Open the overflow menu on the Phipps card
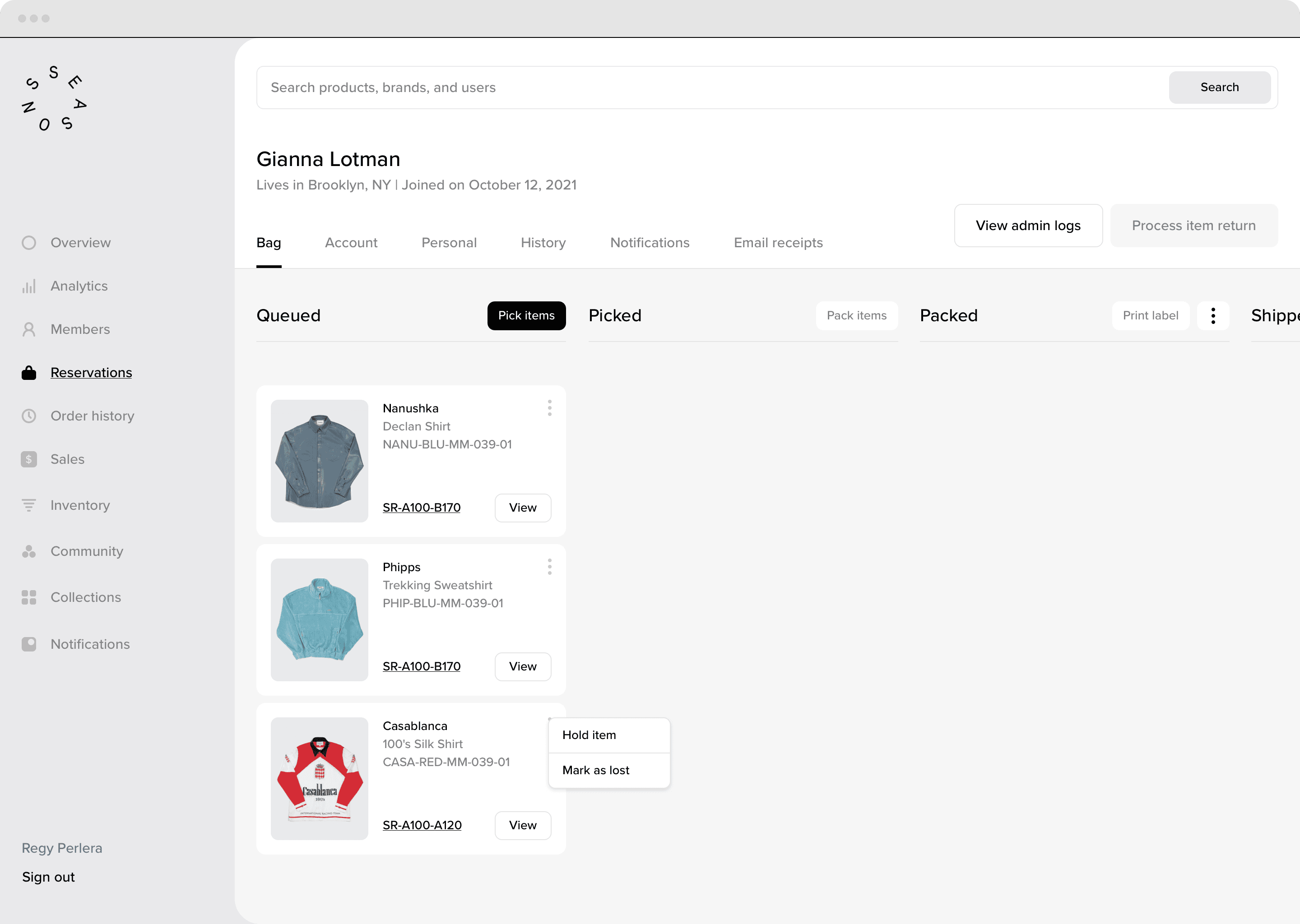 pos(549,566)
